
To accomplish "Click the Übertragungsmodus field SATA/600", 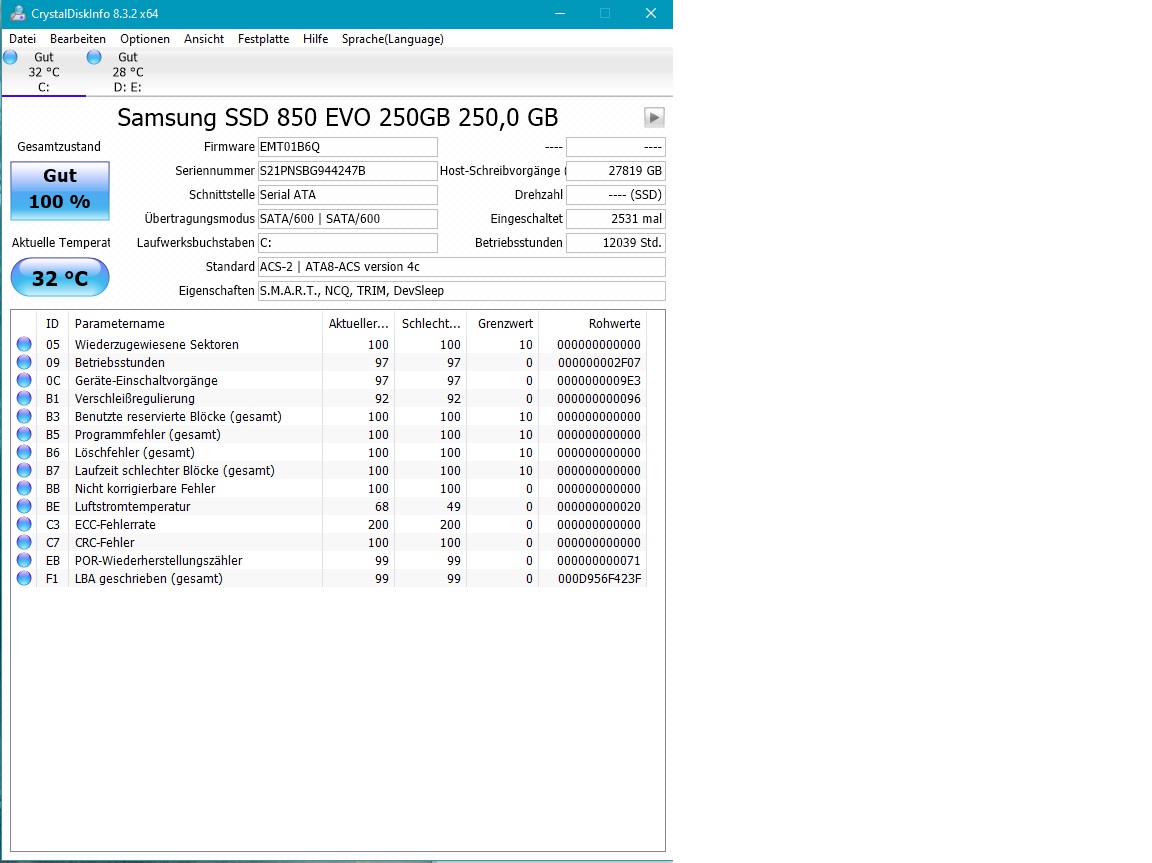I will point(348,219).
